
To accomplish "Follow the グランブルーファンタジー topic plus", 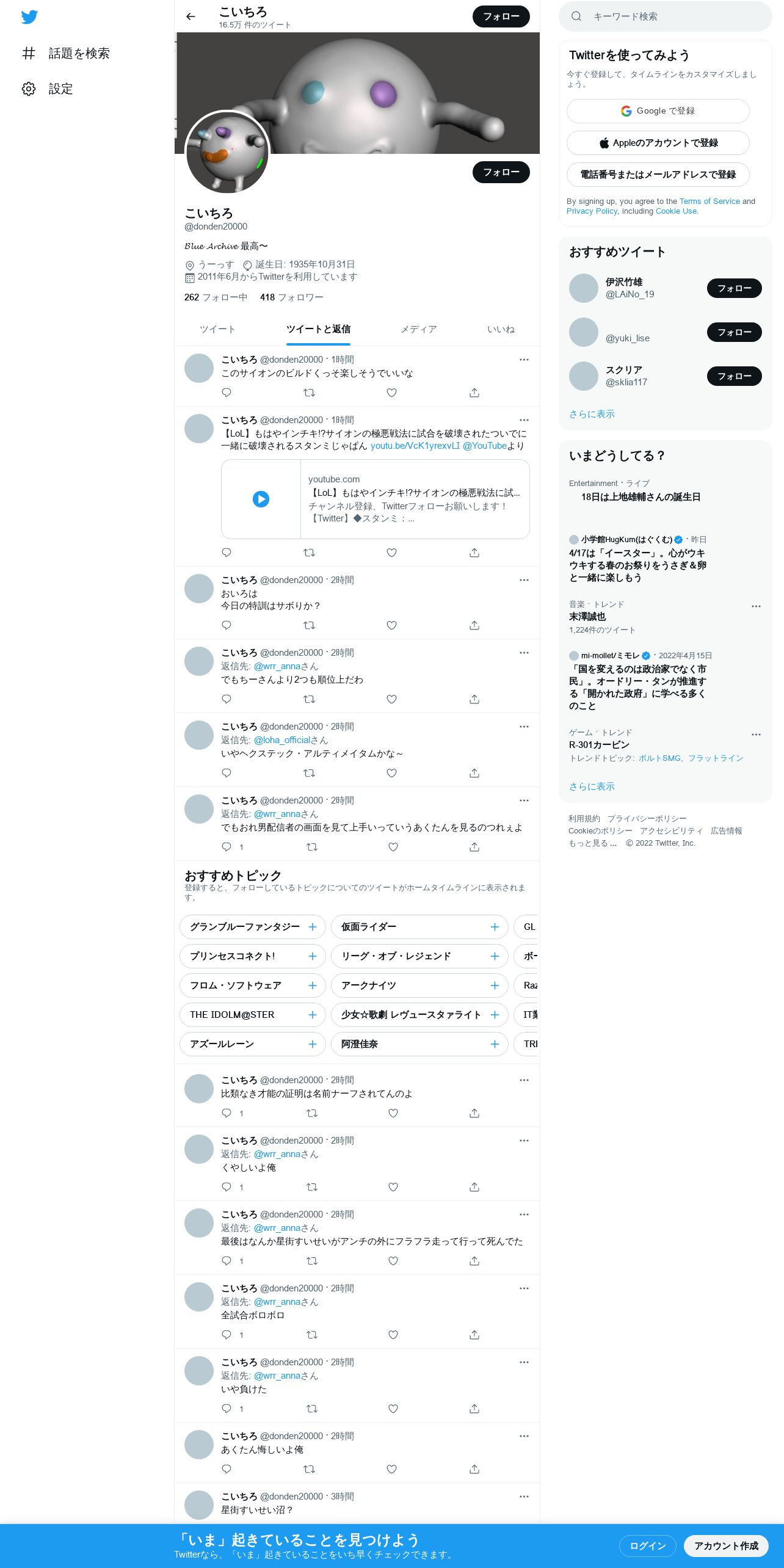I will click(313, 927).
